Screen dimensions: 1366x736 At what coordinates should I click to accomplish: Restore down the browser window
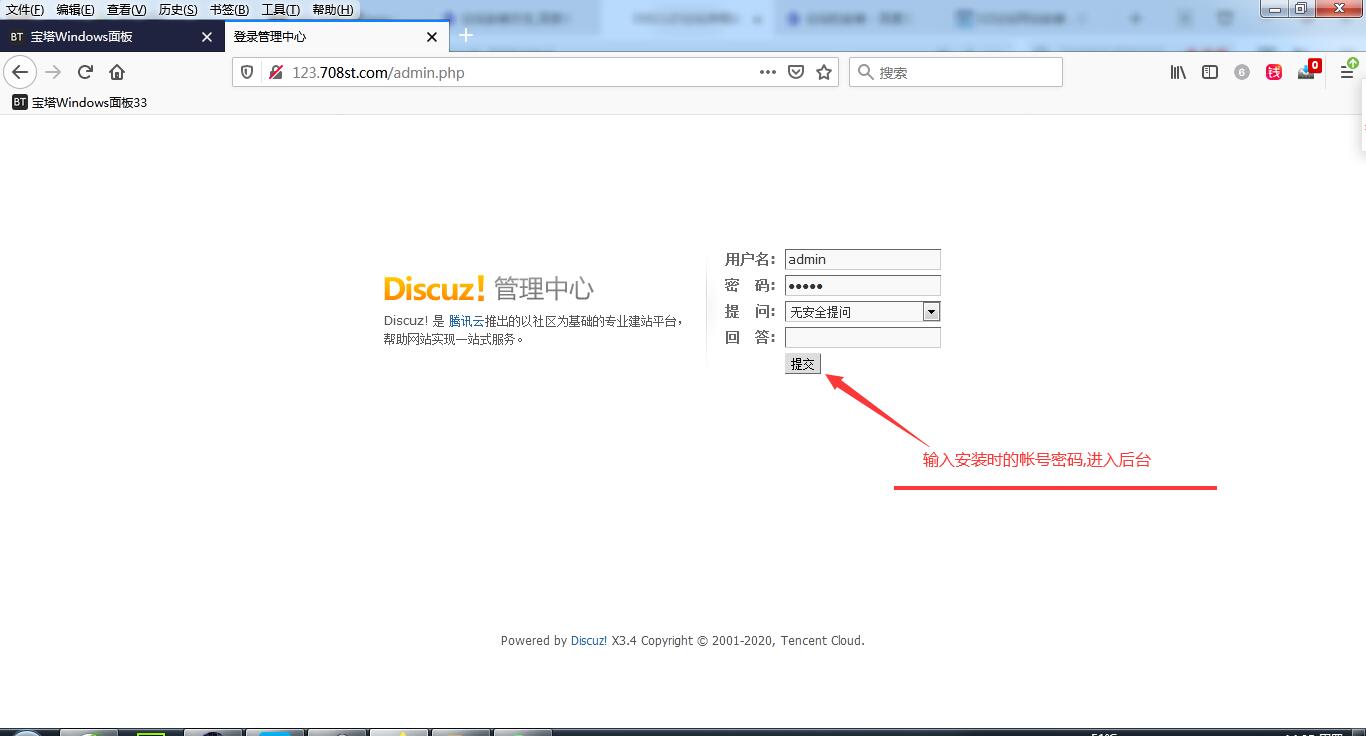tap(1301, 8)
